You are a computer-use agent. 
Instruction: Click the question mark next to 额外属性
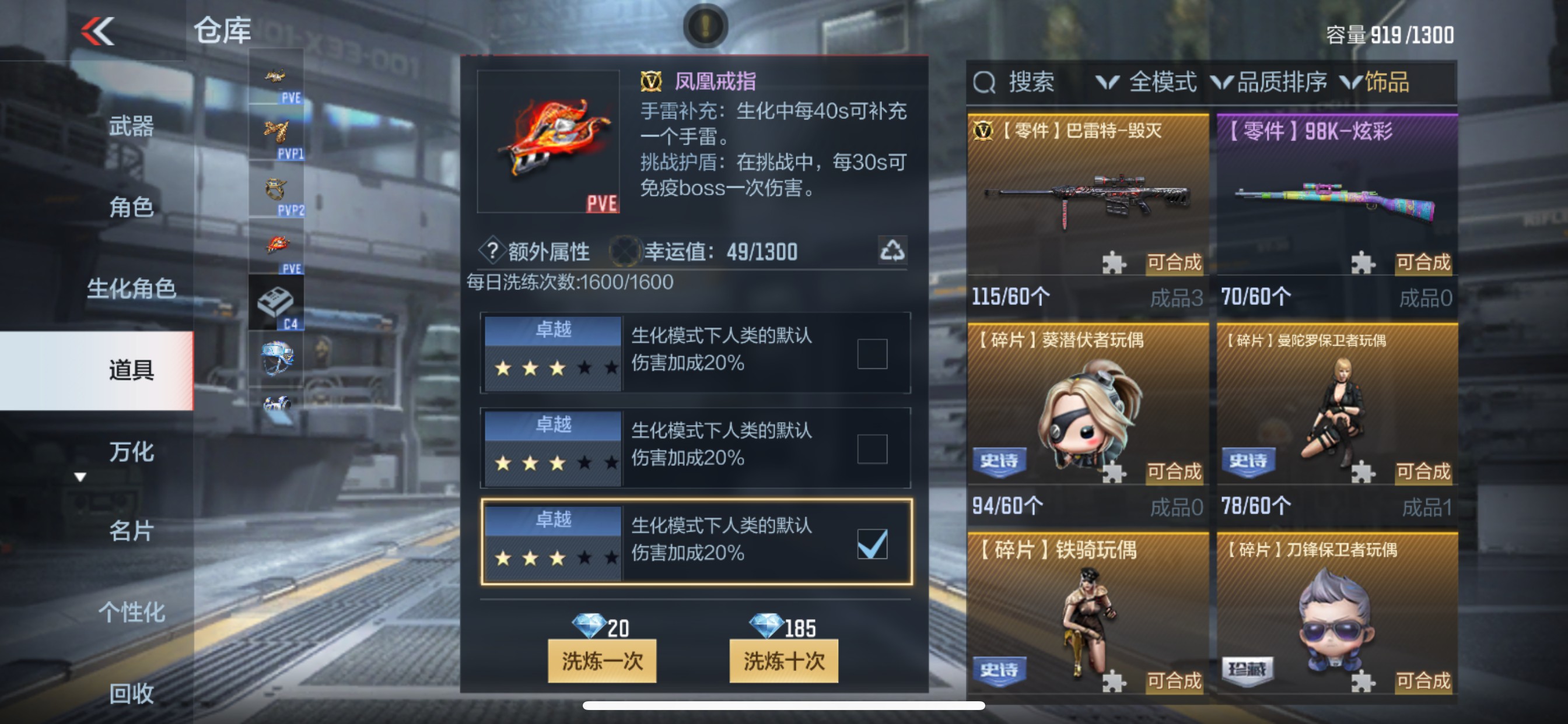coord(493,250)
